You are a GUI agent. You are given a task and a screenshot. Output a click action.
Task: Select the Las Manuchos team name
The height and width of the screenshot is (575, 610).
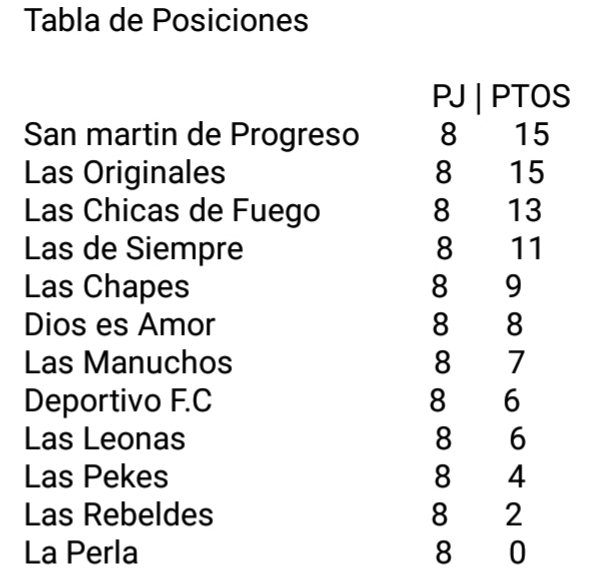click(x=128, y=362)
